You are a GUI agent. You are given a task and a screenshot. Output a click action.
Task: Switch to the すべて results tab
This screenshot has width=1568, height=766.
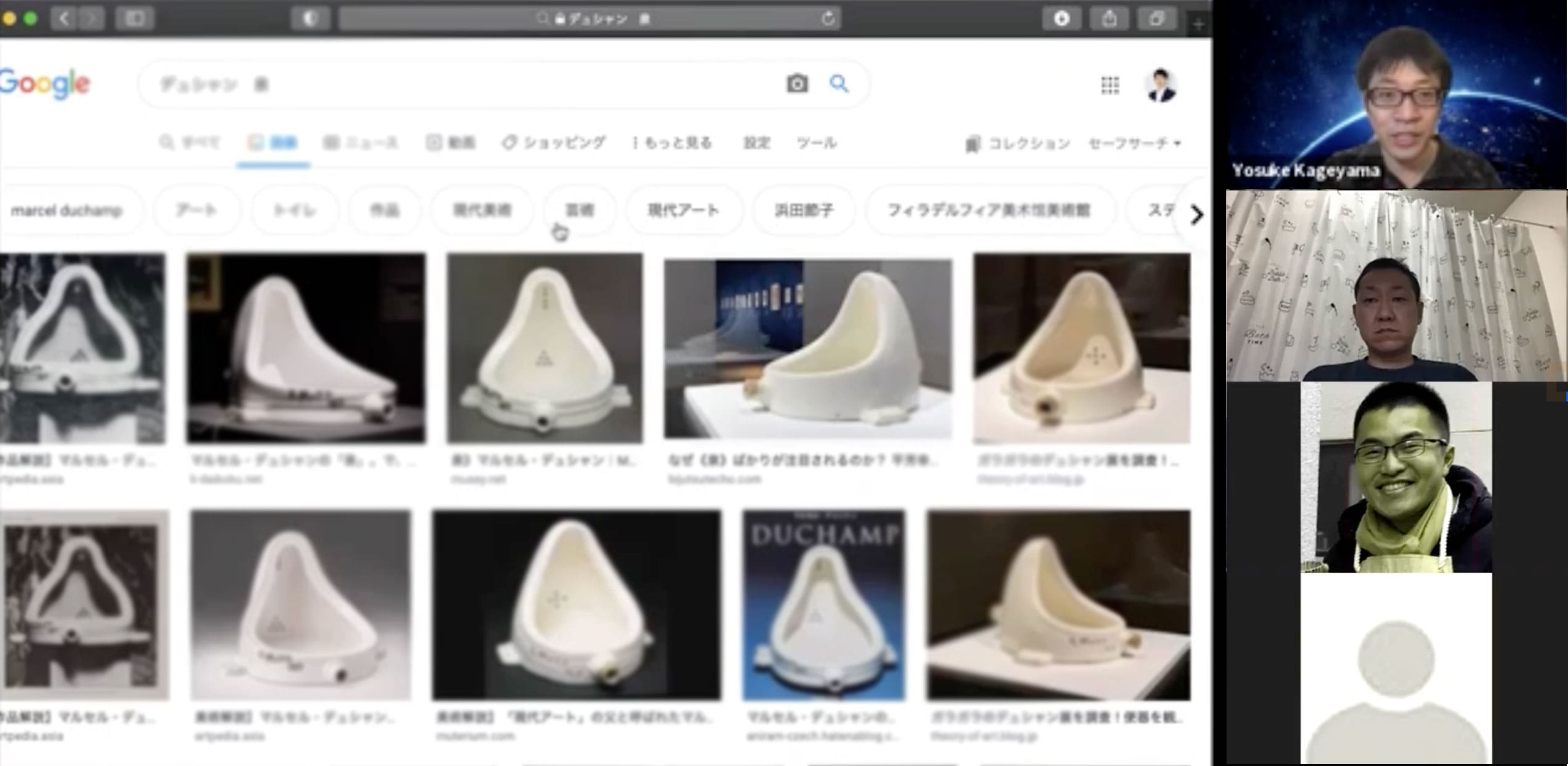190,143
